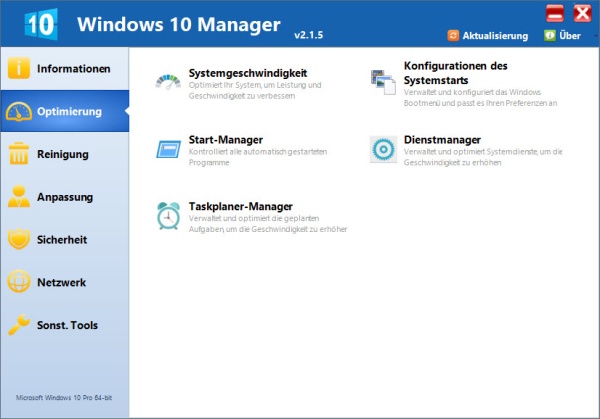Image resolution: width=600 pixels, height=419 pixels.
Task: Click the Netzwerk globe icon
Action: pyautogui.click(x=18, y=282)
